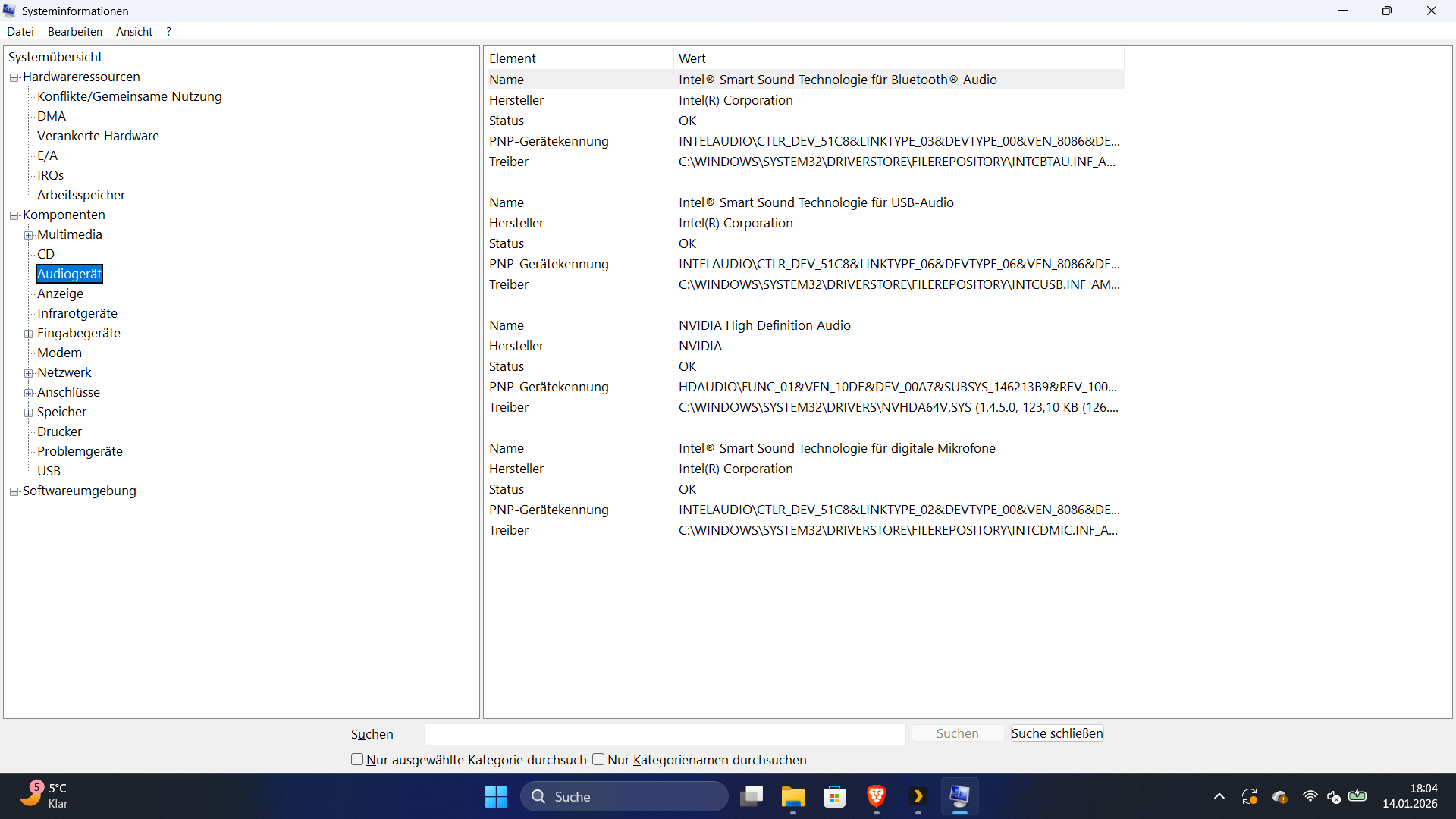Open WiFi settings from the system tray
Viewport: 1456px width, 819px height.
click(x=1310, y=797)
